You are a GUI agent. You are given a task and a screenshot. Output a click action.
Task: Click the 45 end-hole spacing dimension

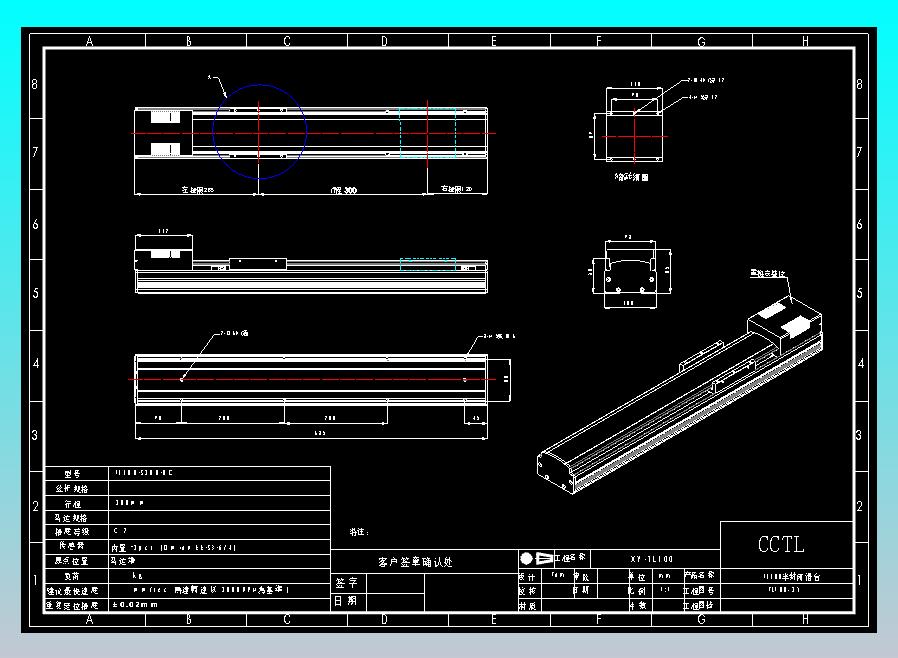476,418
